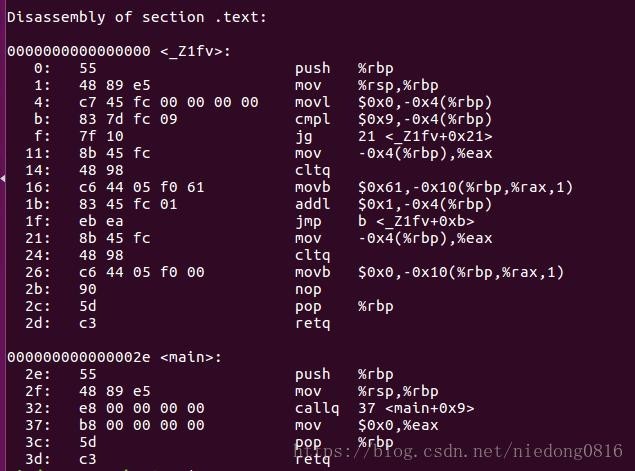Click the 'Disassembly of section .text:' header
Image resolution: width=635 pixels, height=471 pixels.
(x=137, y=17)
